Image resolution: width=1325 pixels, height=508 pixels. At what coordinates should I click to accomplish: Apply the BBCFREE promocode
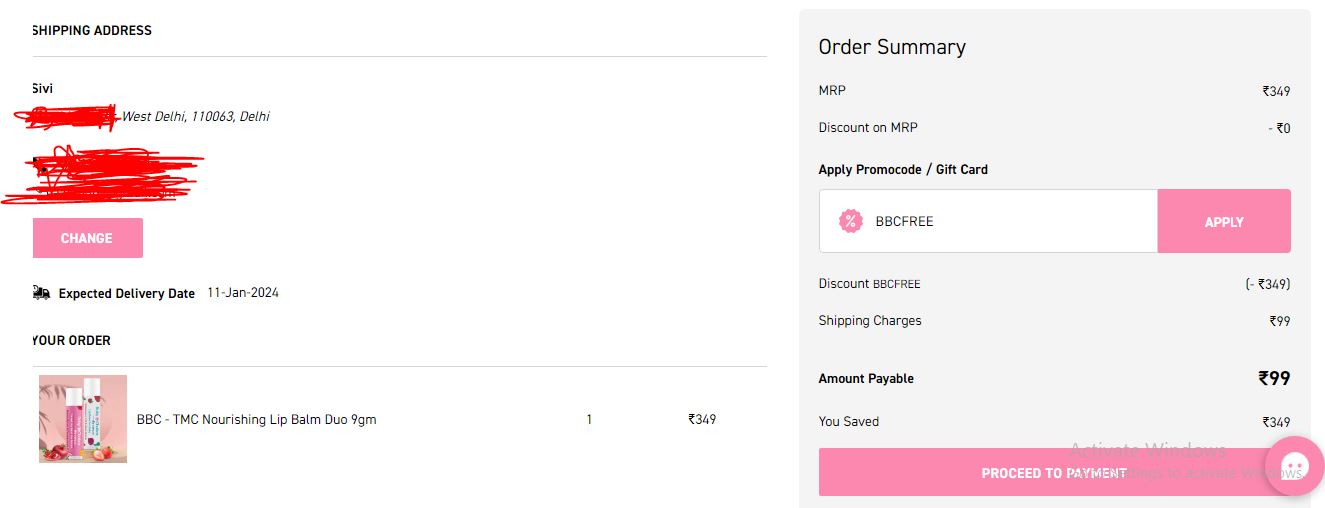[x=1223, y=221]
